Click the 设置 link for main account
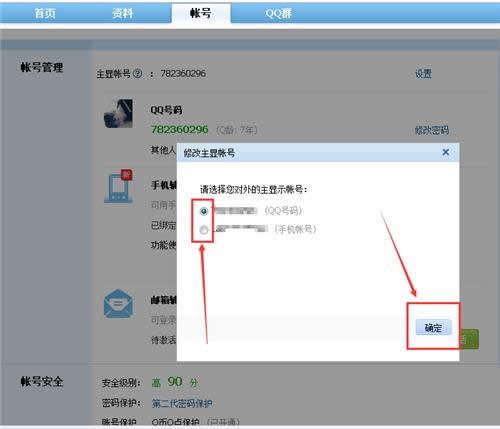This screenshot has width=500, height=429. pos(423,74)
